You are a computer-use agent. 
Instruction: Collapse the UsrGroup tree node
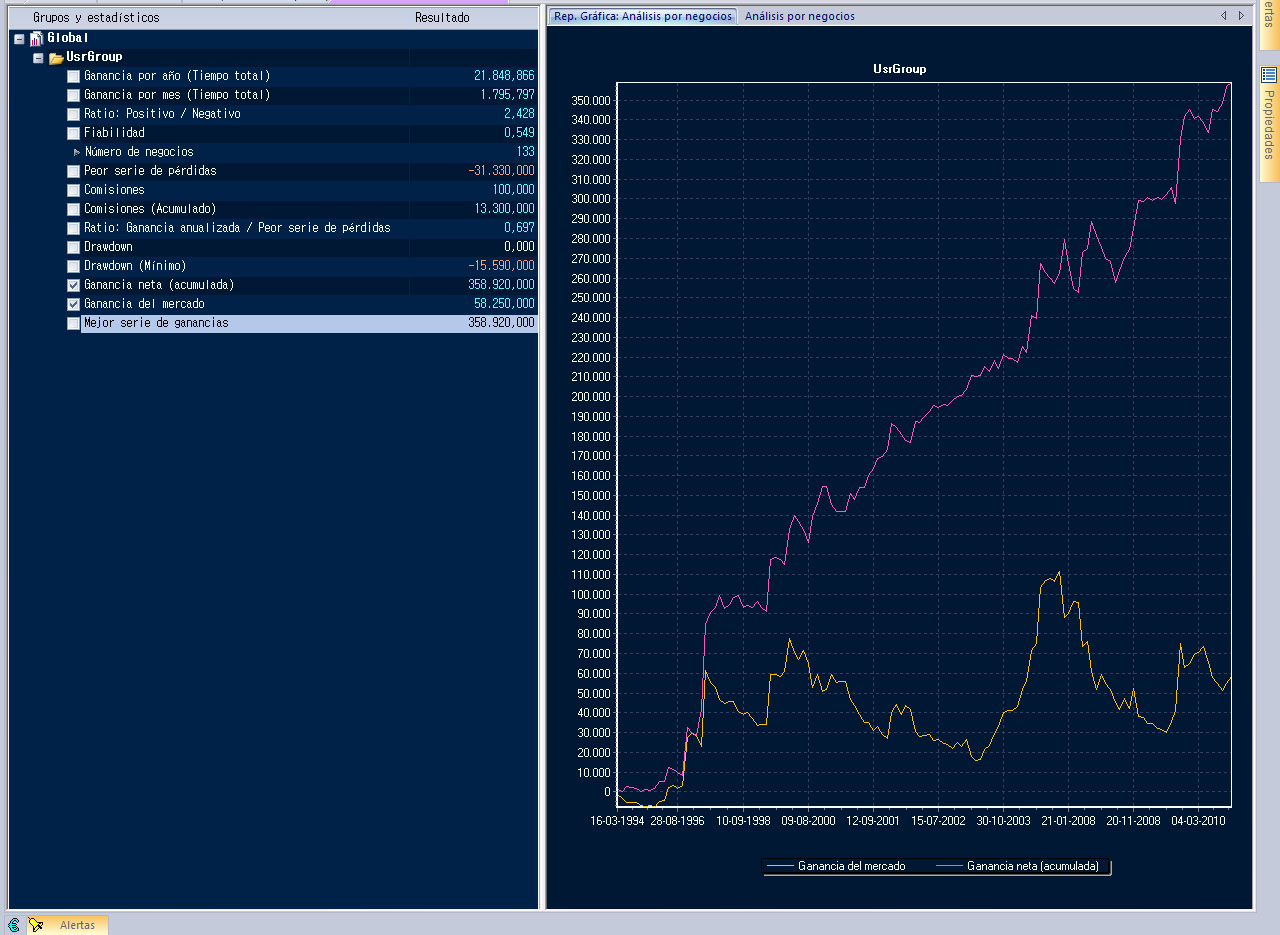tap(38, 58)
